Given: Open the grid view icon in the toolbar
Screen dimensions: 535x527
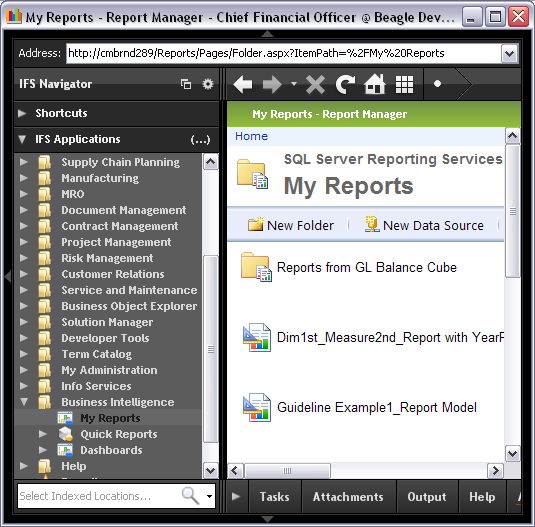Looking at the screenshot, I should [404, 84].
